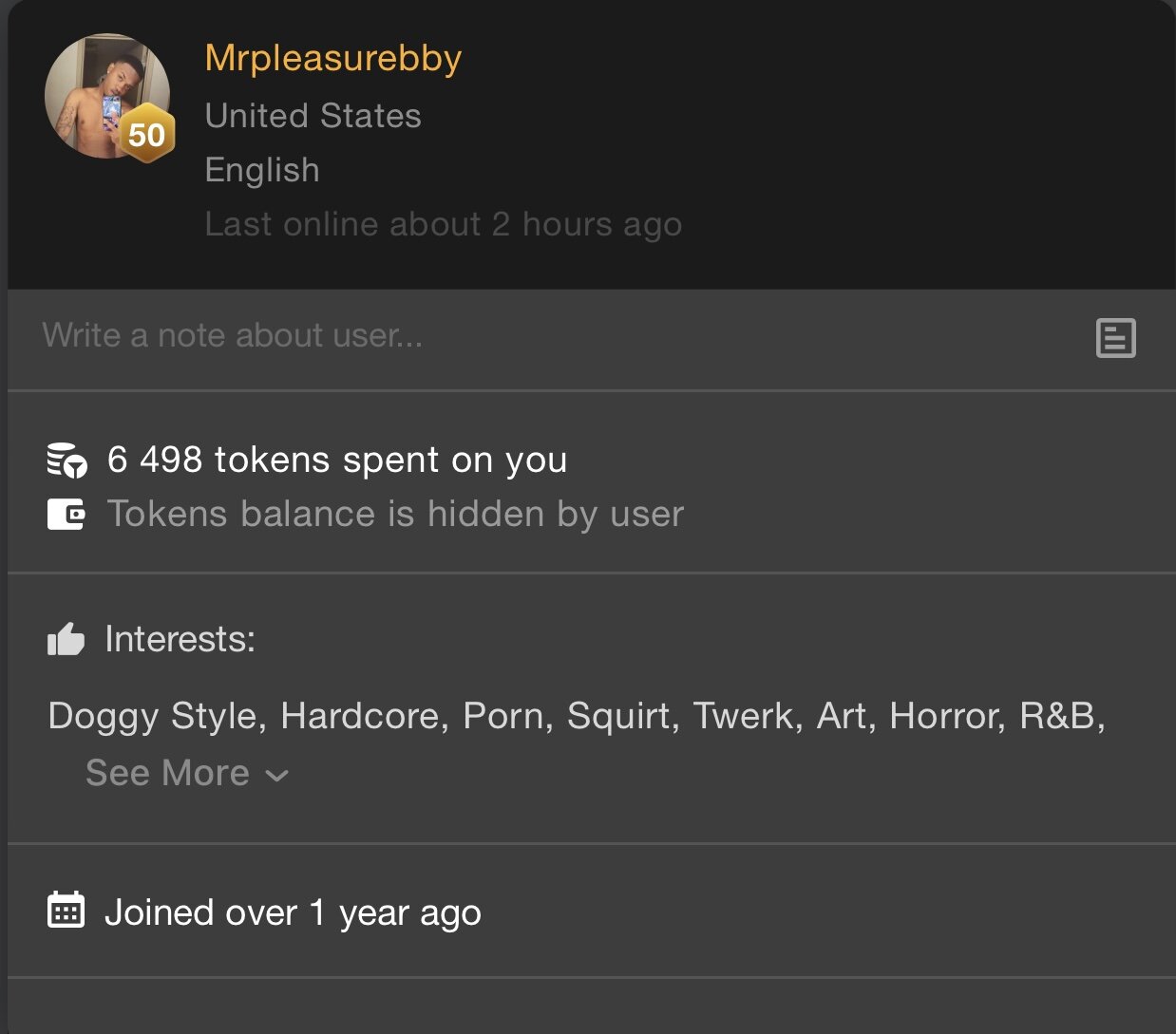
Task: Click the United States country label
Action: (x=313, y=116)
